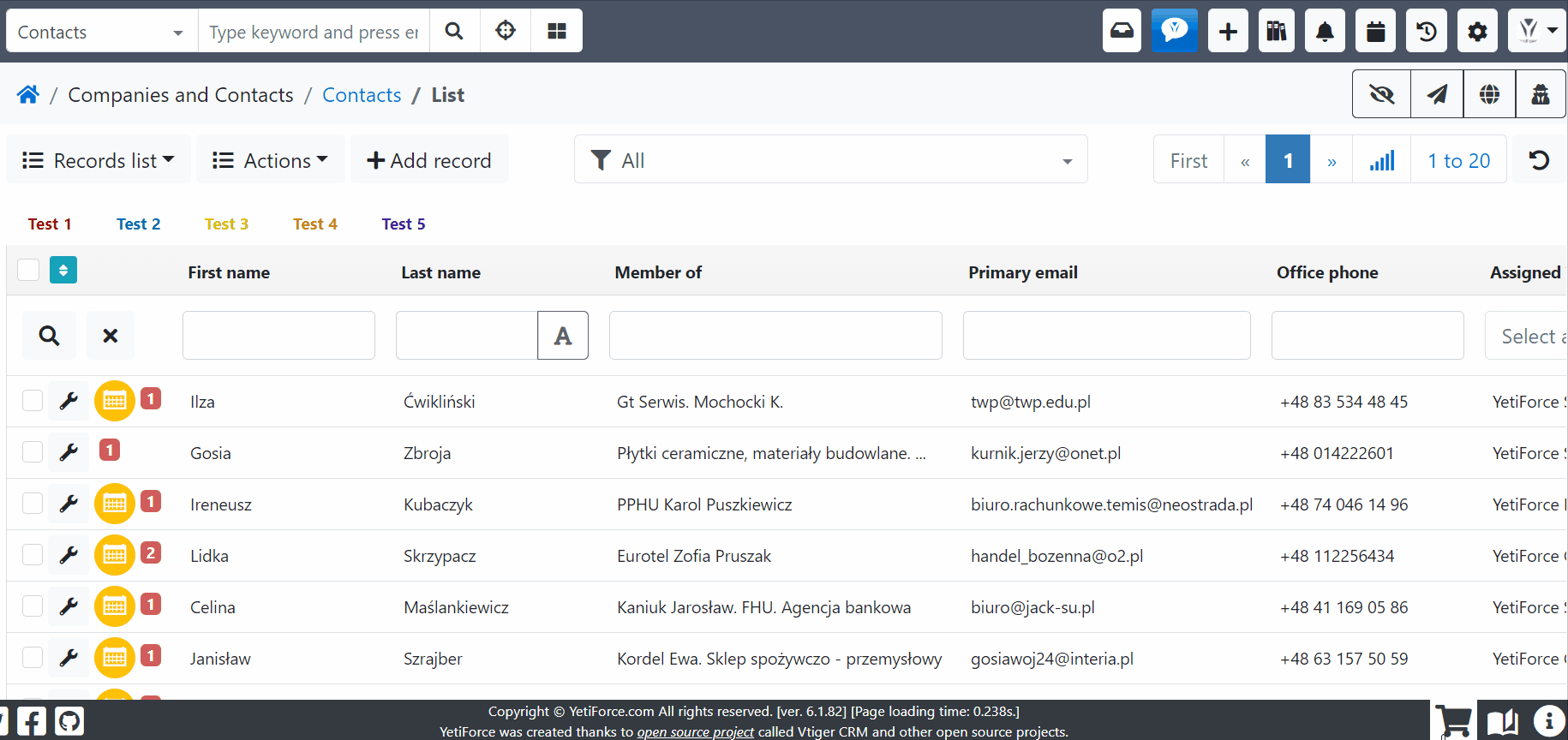Viewport: 1568px width, 740px height.
Task: Click the paper plane send icon
Action: pyautogui.click(x=1437, y=94)
